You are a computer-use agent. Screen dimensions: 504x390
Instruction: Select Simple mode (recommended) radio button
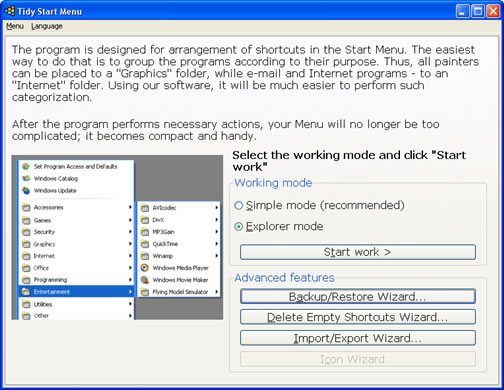238,205
